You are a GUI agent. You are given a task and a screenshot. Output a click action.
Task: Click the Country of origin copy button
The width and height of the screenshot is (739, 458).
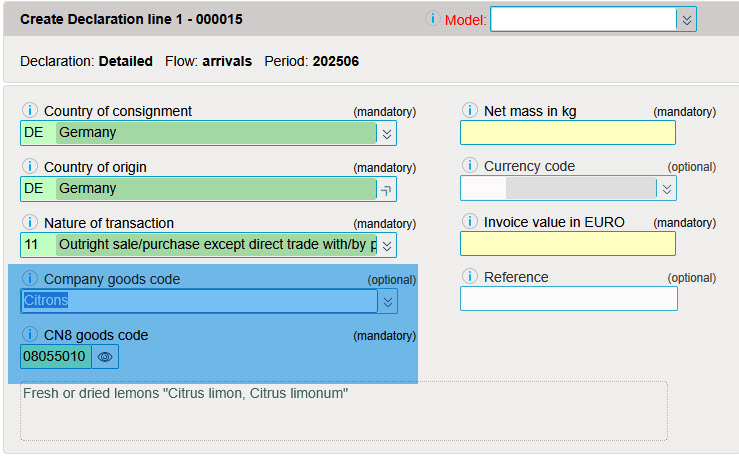387,189
